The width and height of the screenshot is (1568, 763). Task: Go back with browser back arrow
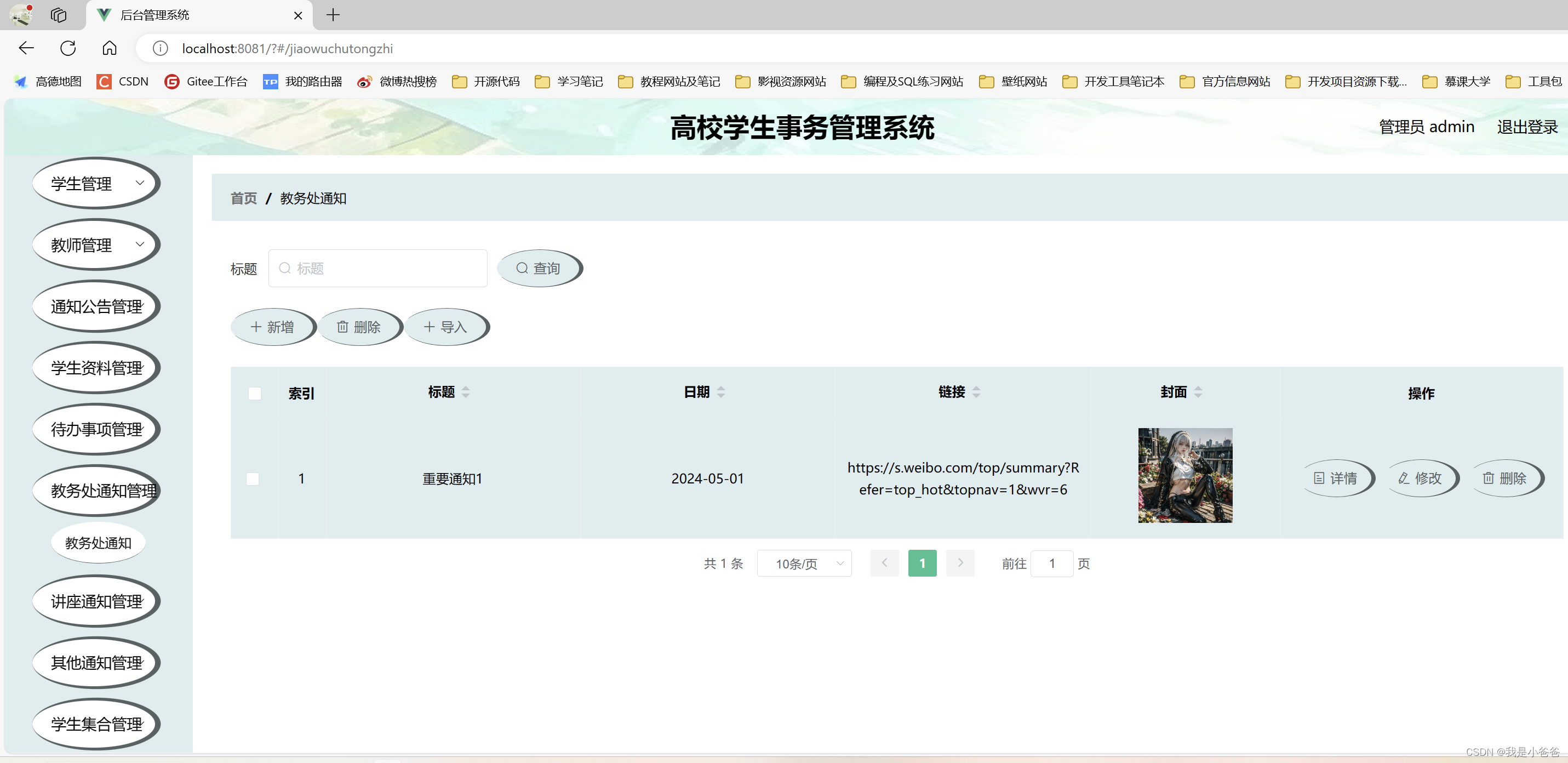[26, 48]
